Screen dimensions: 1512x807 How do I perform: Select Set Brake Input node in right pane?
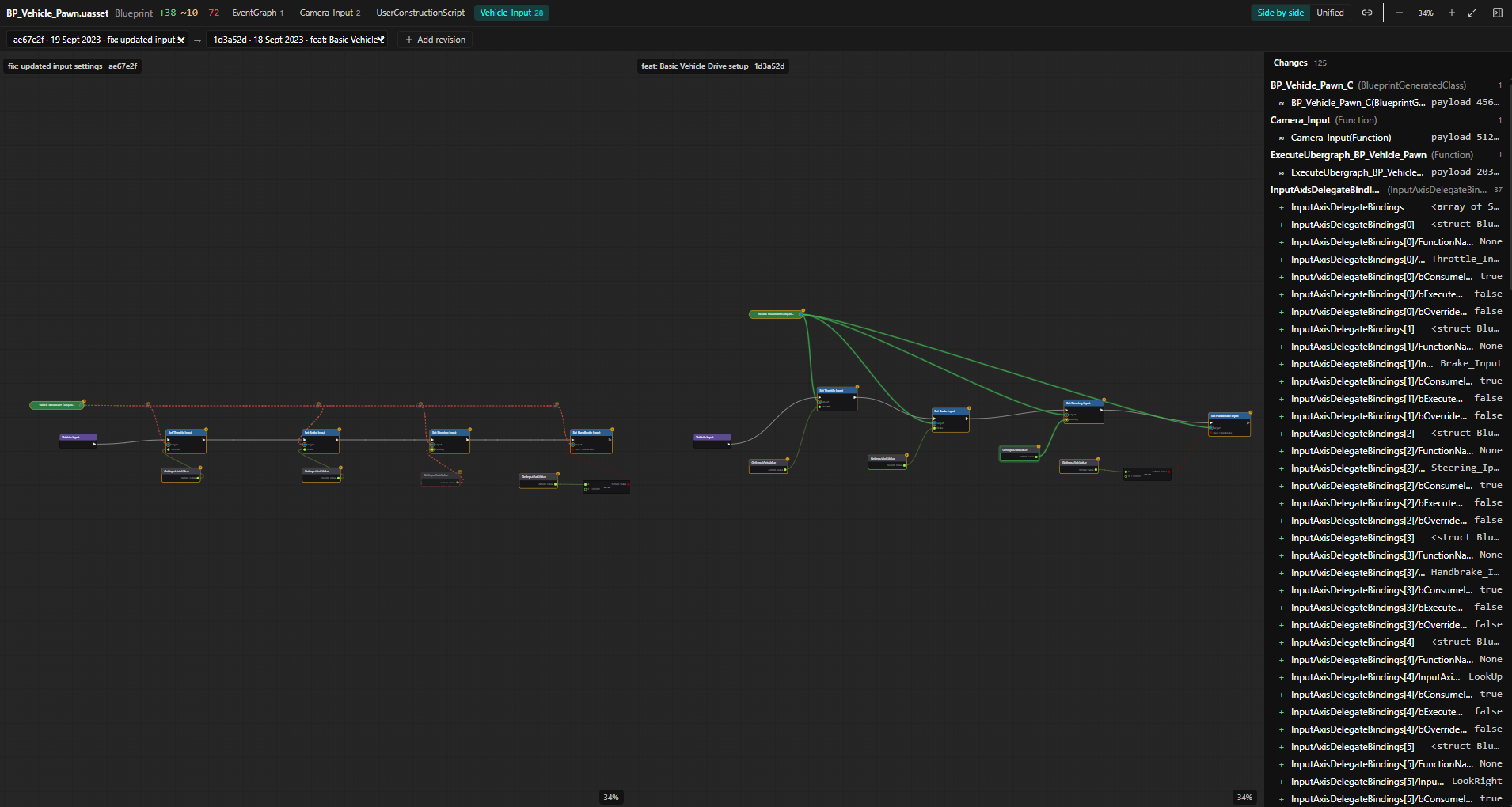pos(950,420)
